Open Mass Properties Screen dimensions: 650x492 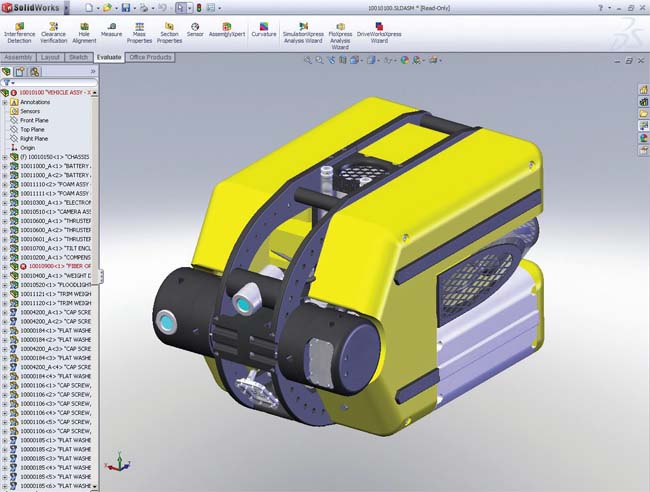coord(139,33)
